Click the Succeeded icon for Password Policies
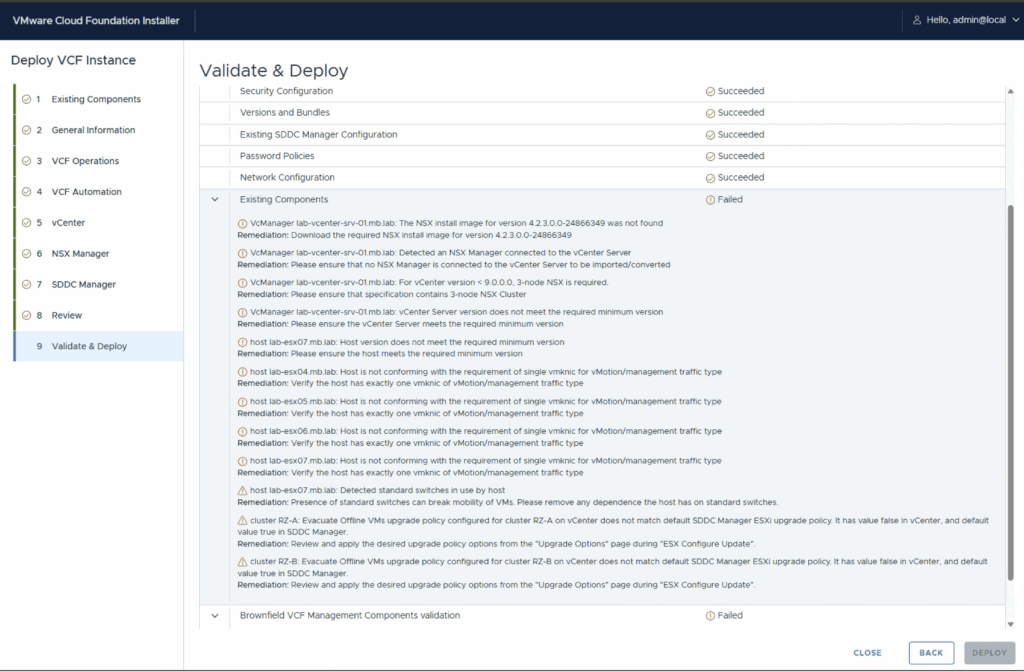 click(x=710, y=156)
